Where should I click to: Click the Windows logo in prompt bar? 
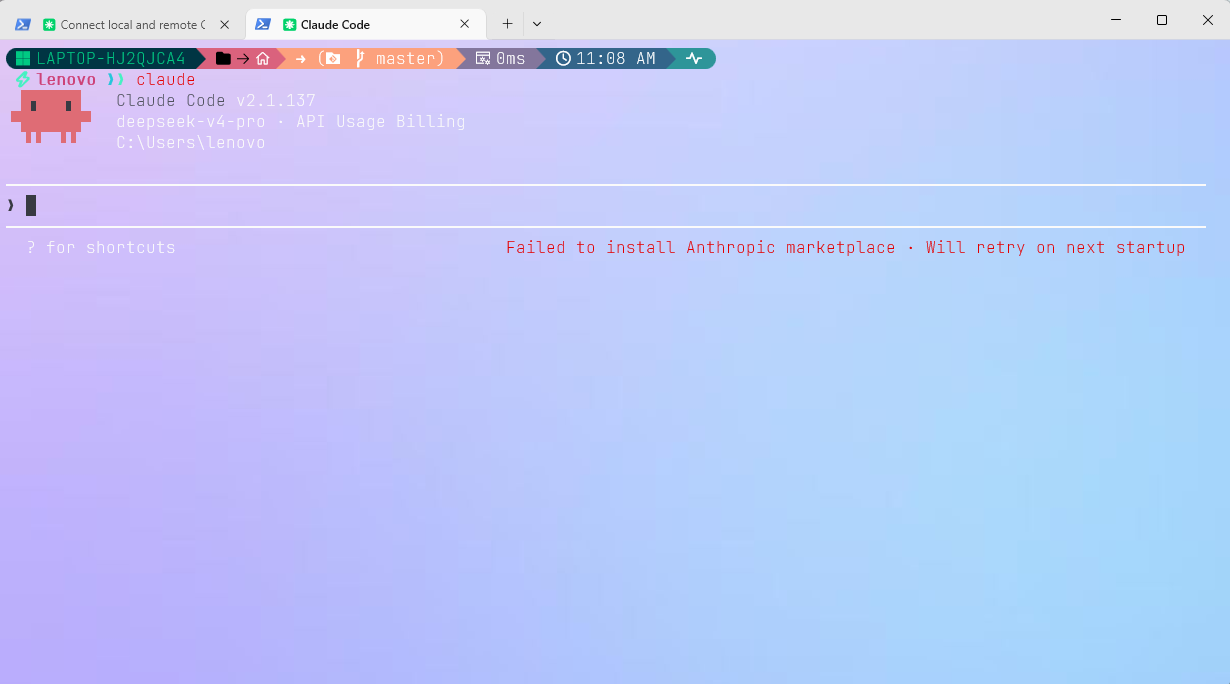(x=23, y=59)
